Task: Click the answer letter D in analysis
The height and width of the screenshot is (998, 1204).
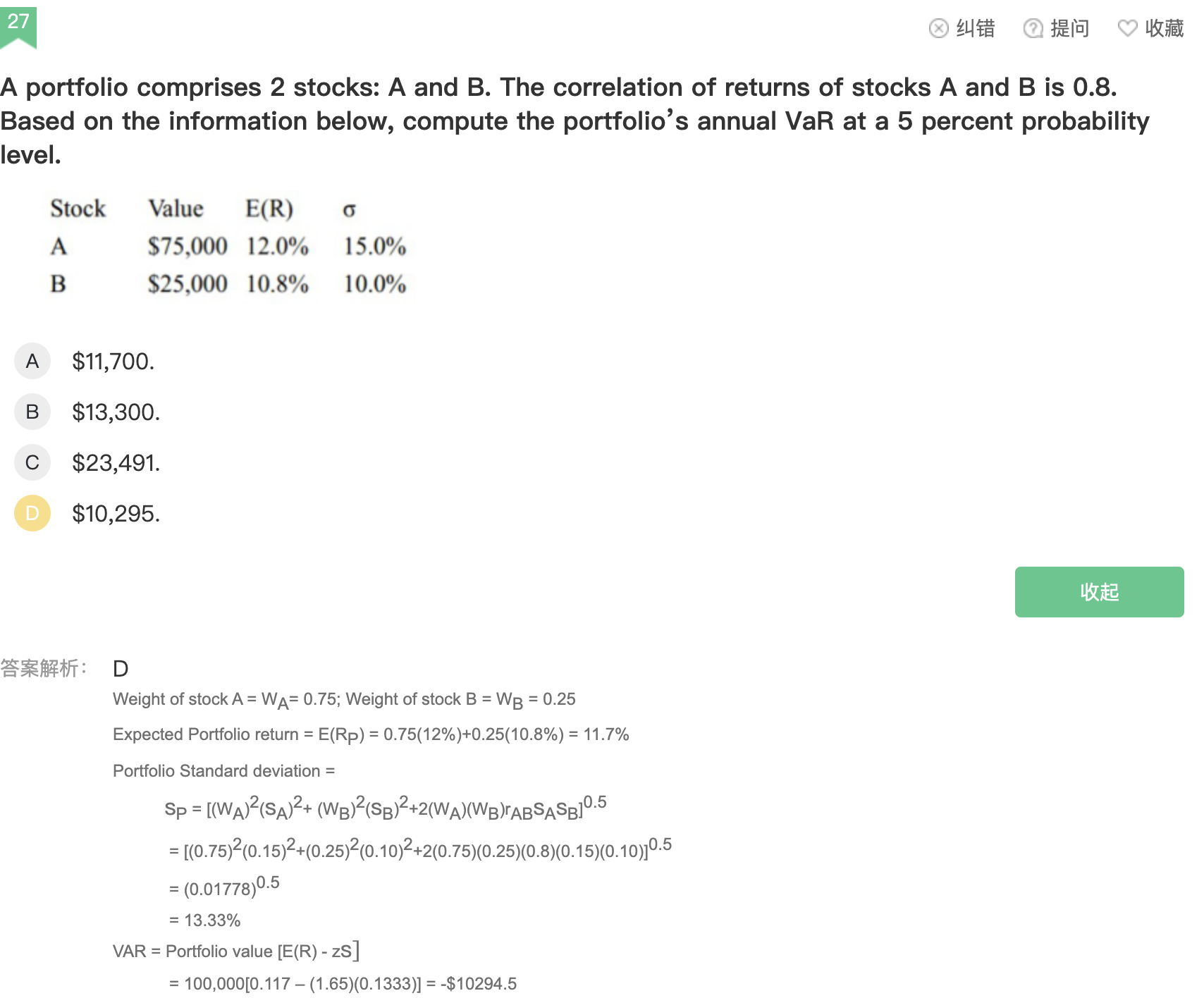Action: 121,669
